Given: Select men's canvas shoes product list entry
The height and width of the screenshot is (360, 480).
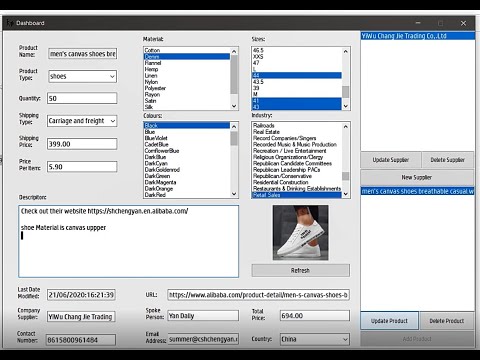Looking at the screenshot, I should coord(418,191).
